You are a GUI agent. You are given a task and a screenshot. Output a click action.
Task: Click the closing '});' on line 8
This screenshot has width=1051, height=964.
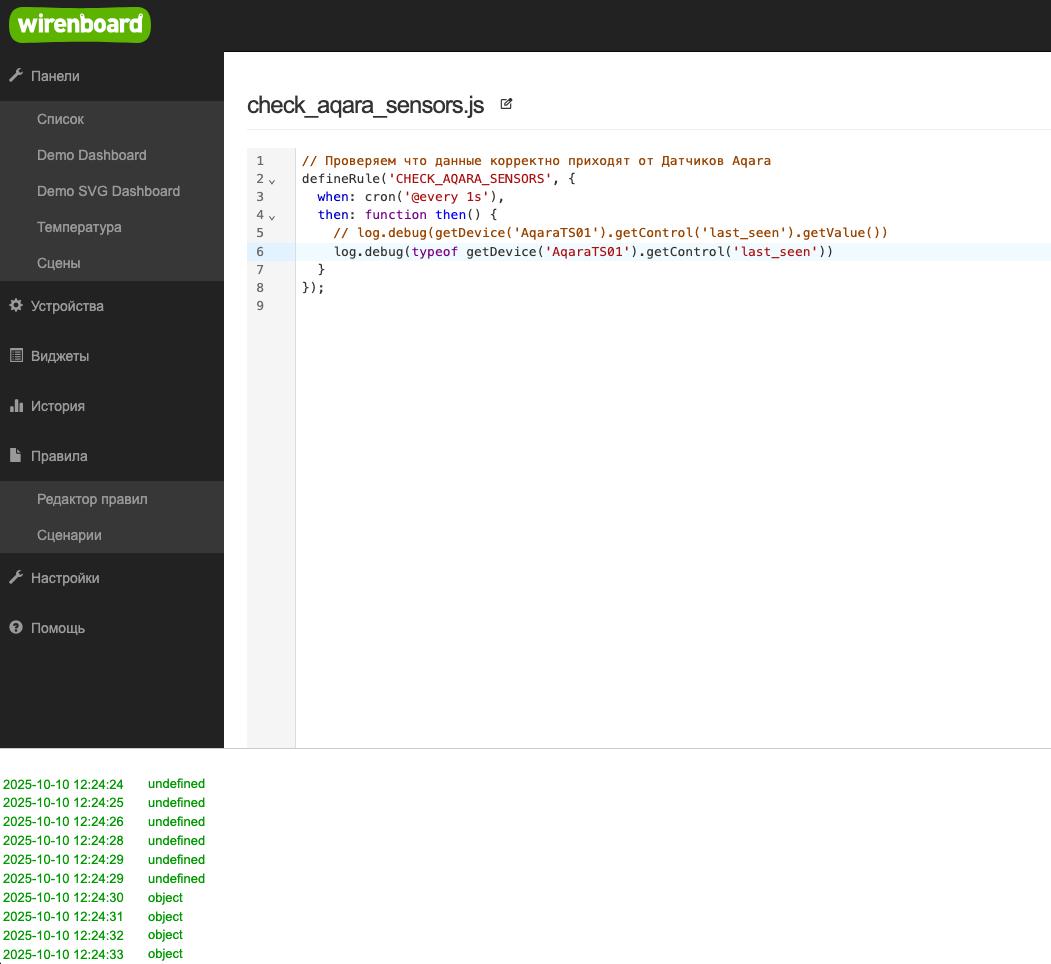(313, 288)
